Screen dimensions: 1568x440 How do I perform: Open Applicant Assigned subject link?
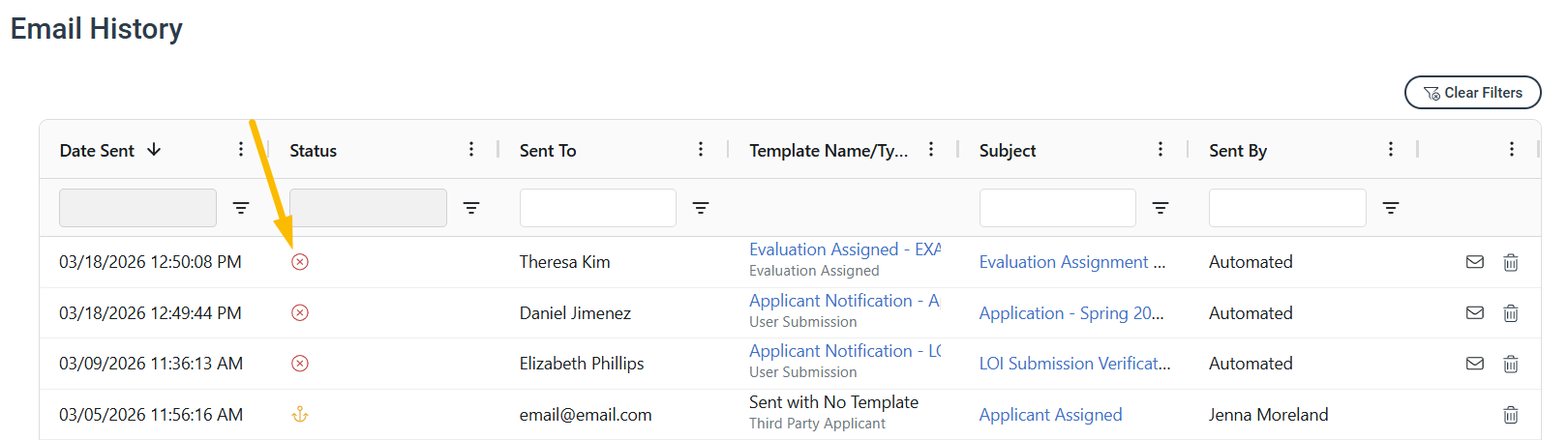(x=1051, y=415)
